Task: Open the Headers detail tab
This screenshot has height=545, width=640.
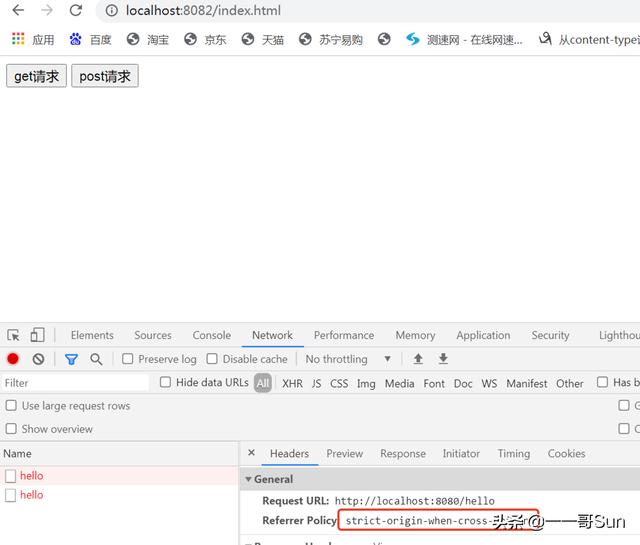Action: tap(289, 454)
